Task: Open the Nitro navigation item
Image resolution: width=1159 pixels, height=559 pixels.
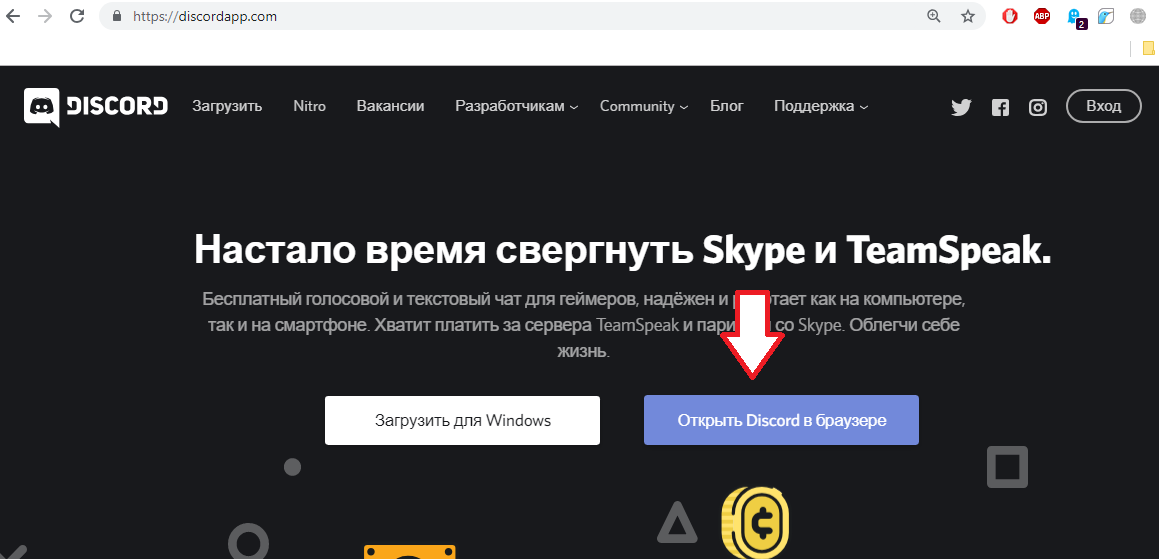Action: pyautogui.click(x=309, y=106)
